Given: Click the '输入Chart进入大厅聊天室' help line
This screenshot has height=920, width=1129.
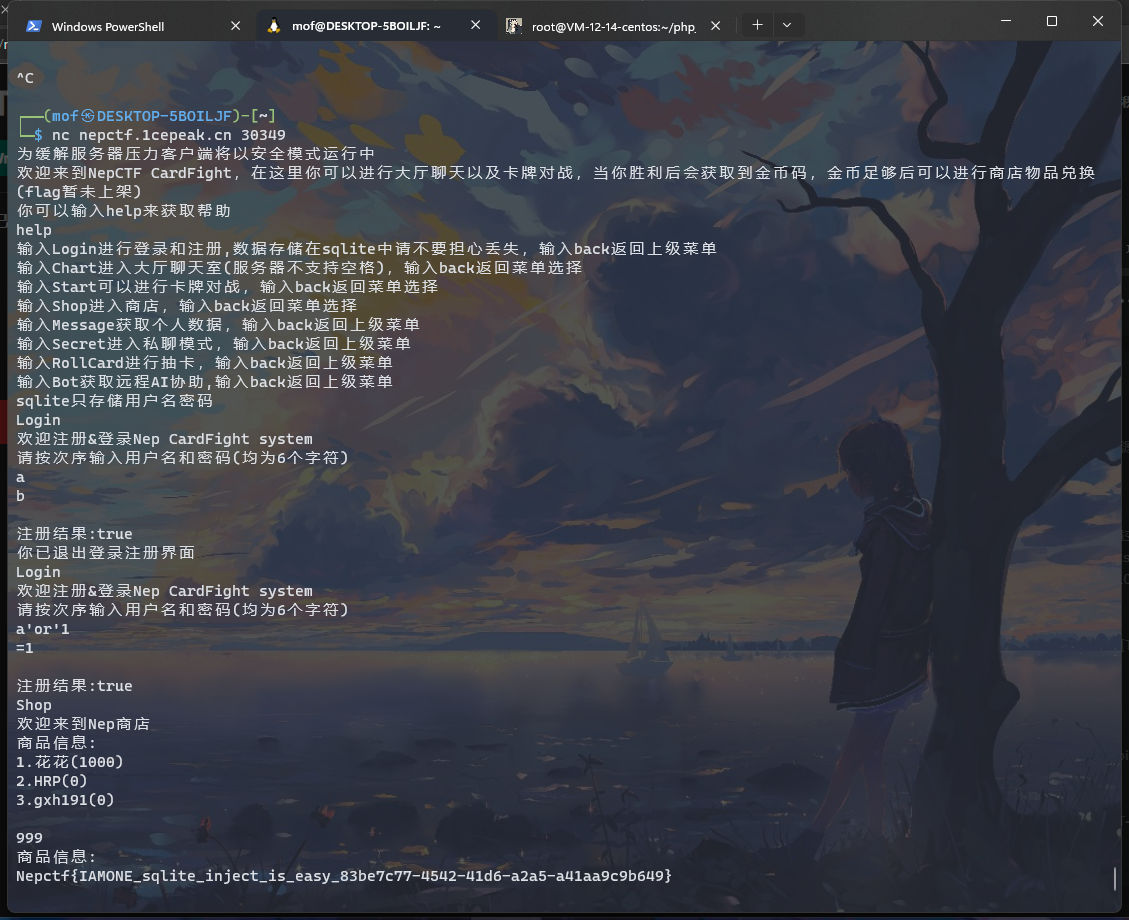Looking at the screenshot, I should 299,267.
